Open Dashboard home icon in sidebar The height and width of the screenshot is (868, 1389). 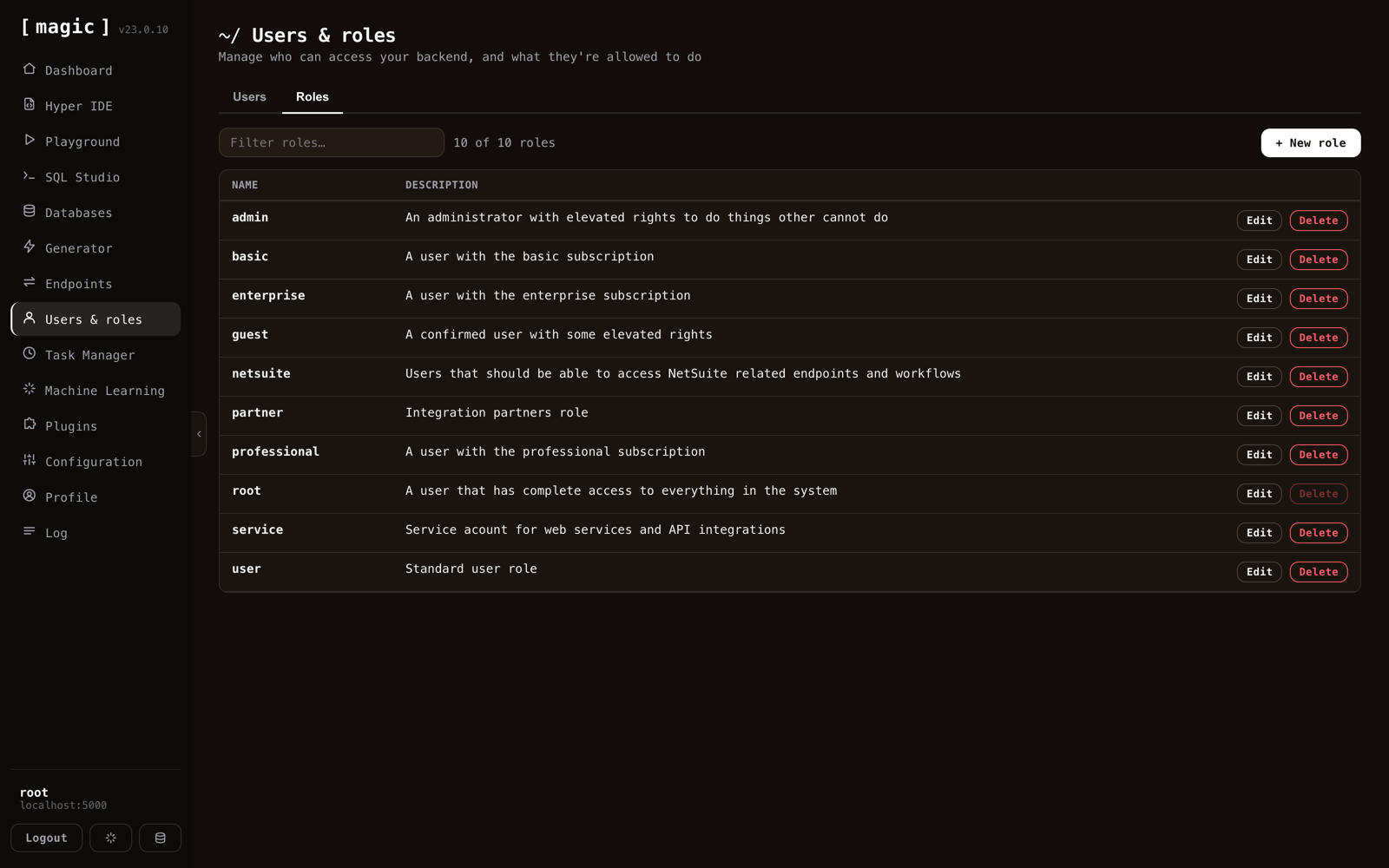[30, 69]
